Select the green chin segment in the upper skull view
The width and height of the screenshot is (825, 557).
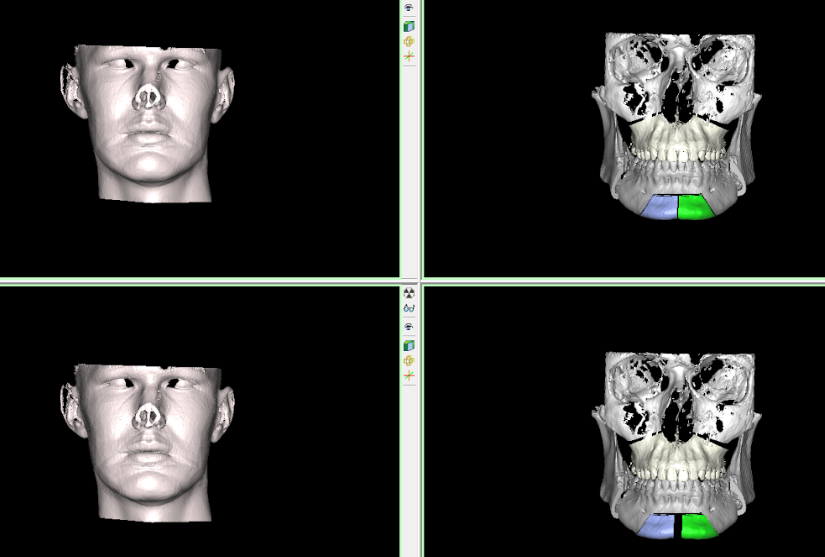tap(695, 207)
